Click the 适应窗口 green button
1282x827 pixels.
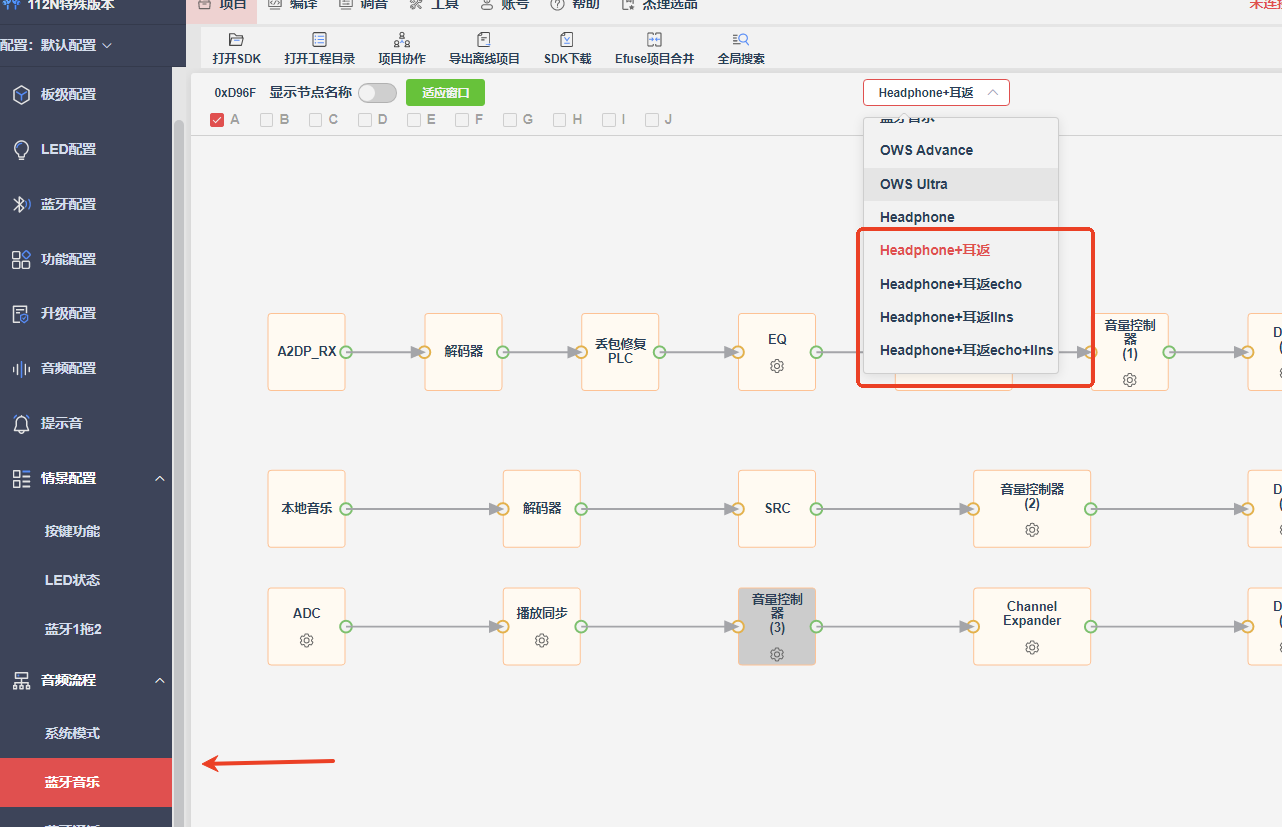pyautogui.click(x=445, y=93)
